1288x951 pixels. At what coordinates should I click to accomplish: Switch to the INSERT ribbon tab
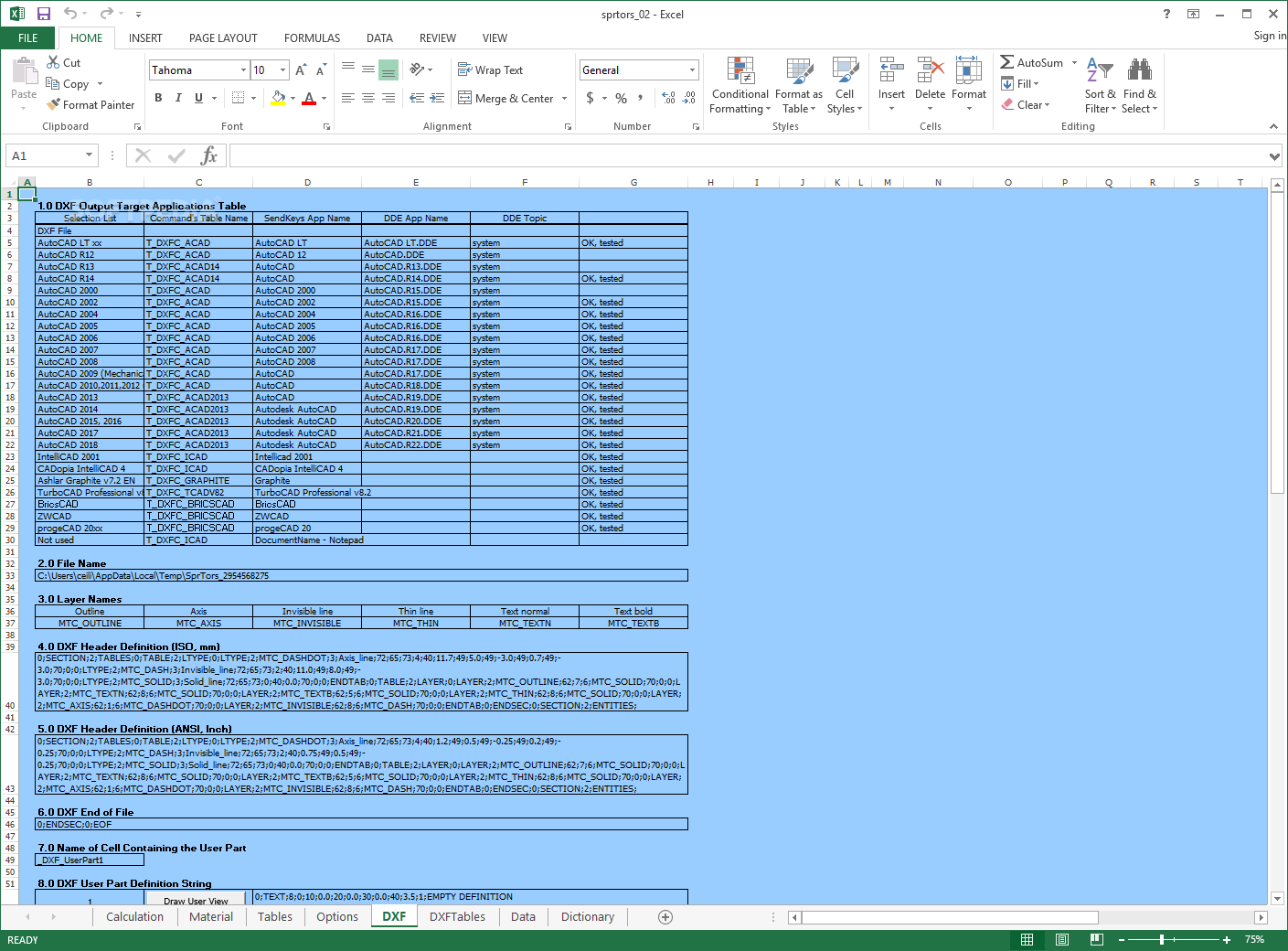(145, 37)
